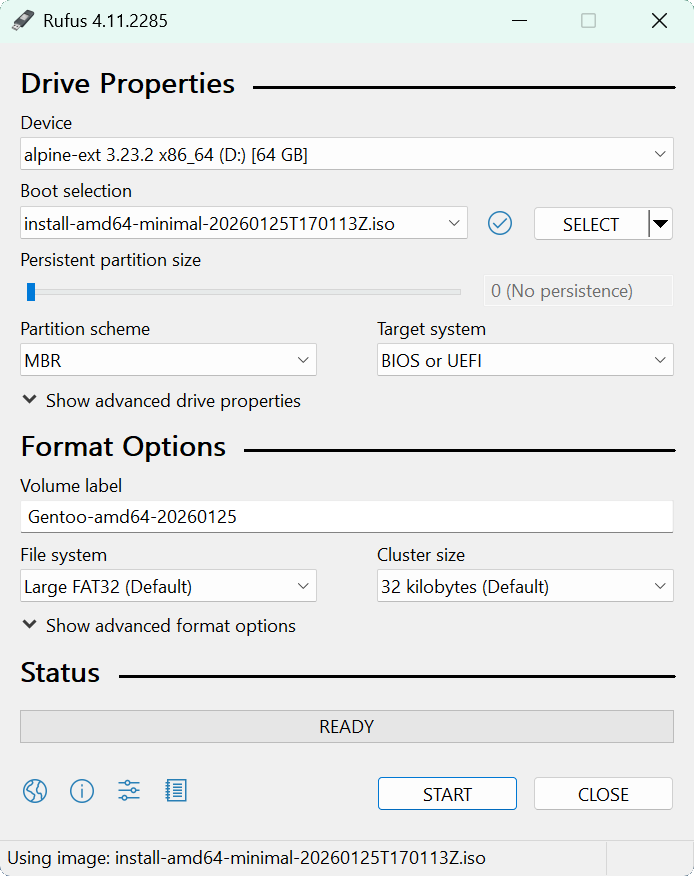Open the Partition scheme MBR dropdown
Viewport: 694px width, 876px height.
(x=168, y=361)
